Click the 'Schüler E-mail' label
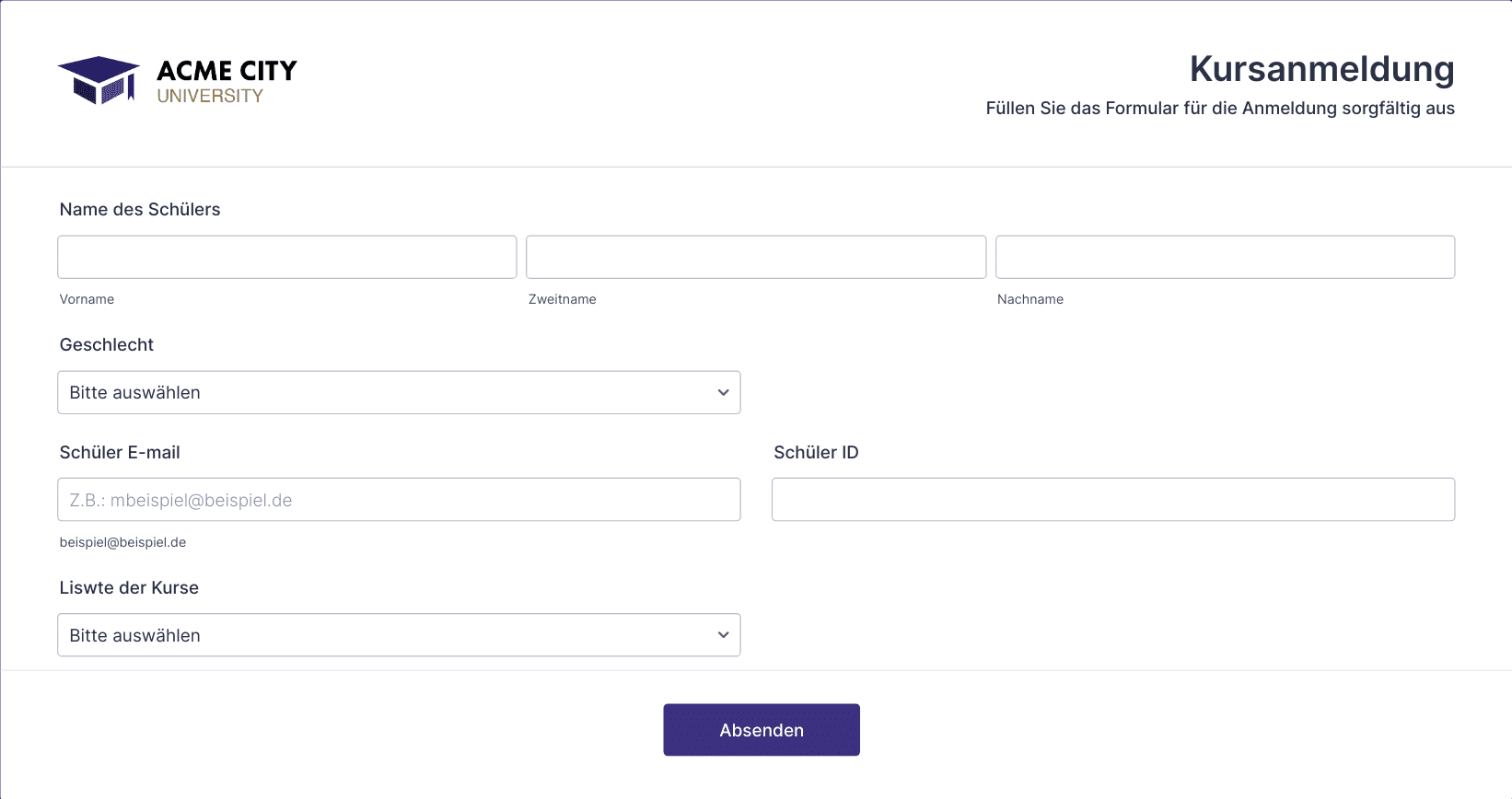This screenshot has height=799, width=1512. pyautogui.click(x=120, y=453)
